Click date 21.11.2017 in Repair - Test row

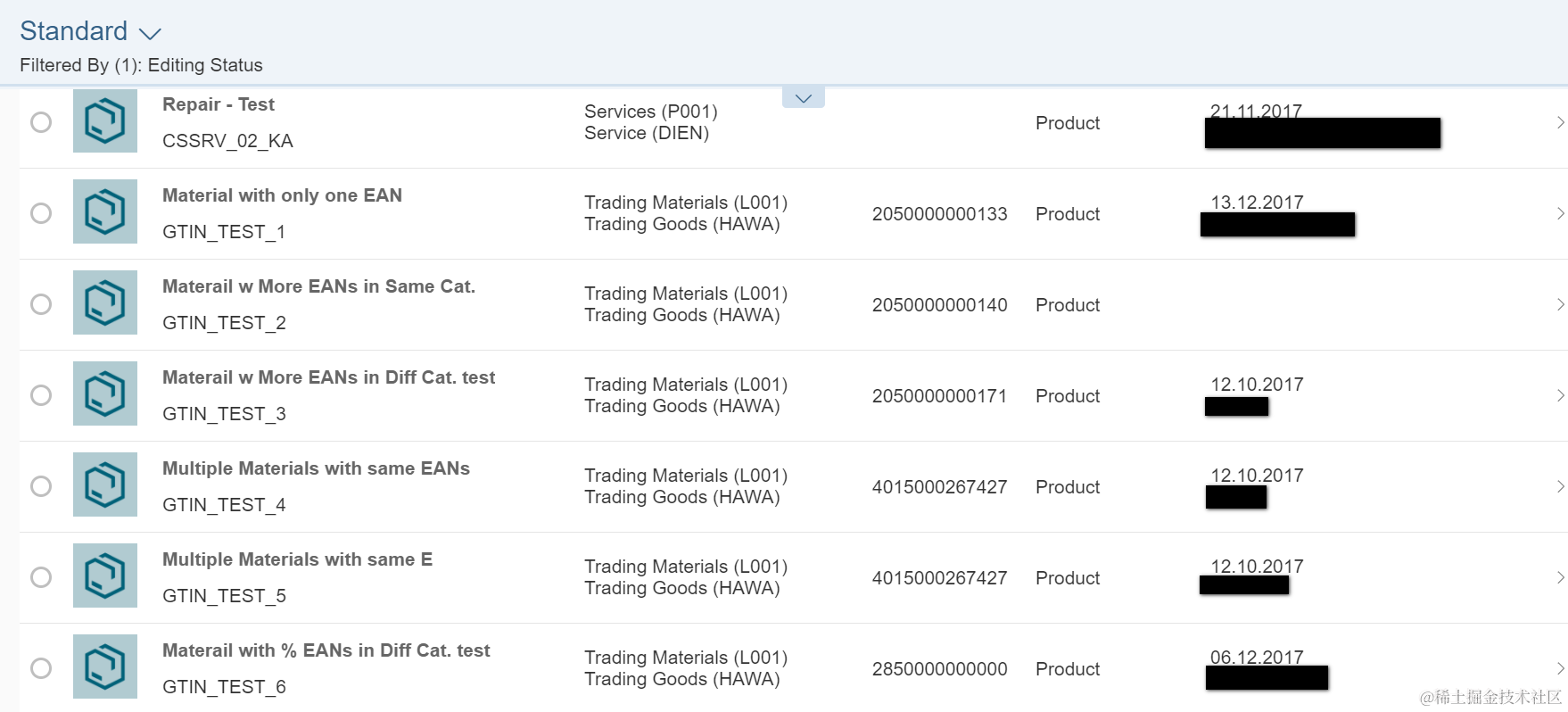(1256, 111)
